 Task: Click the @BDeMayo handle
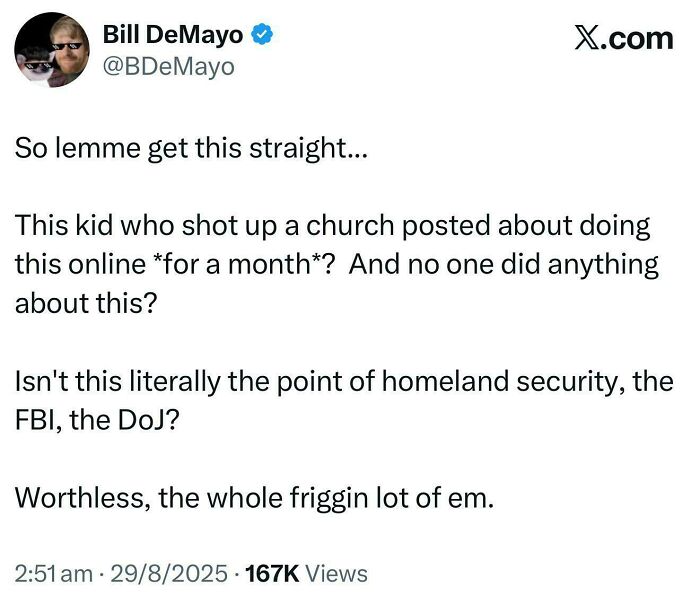168,67
